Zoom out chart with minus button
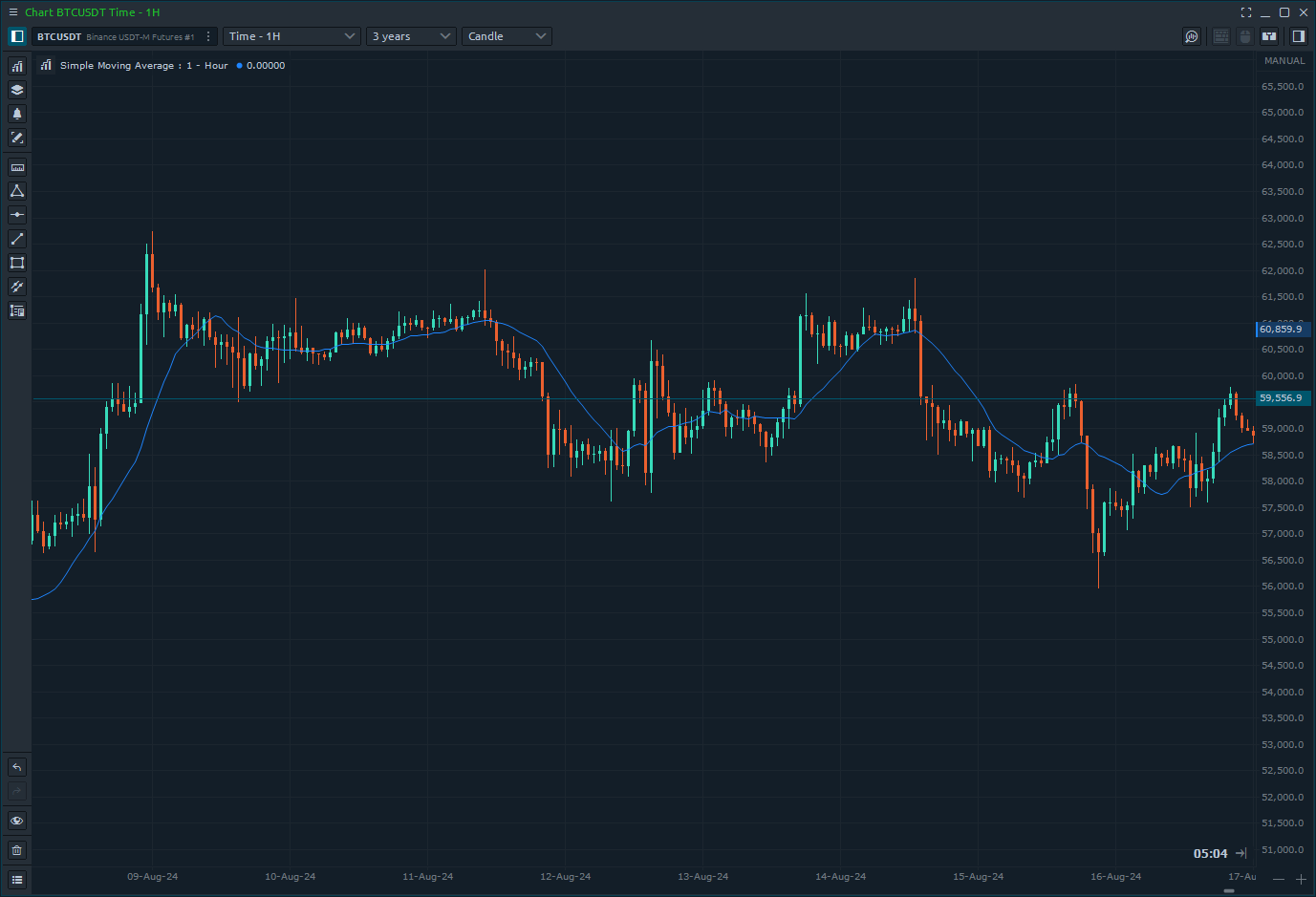Viewport: 1316px width, 897px height. tap(1279, 879)
